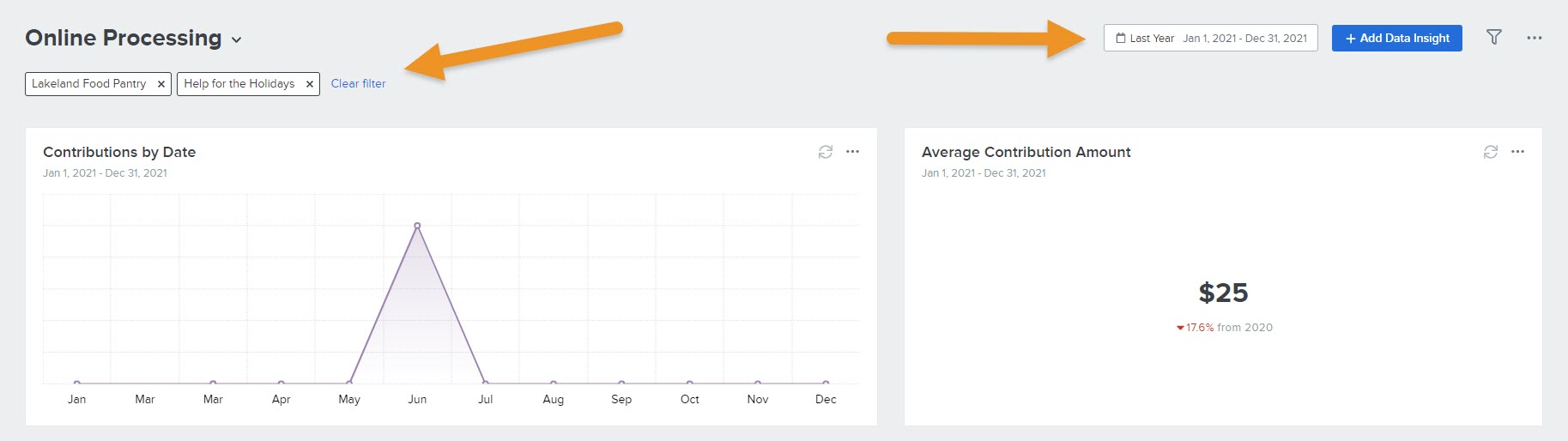Select the Jun peak data point
This screenshot has width=1568, height=441.
coord(417,226)
